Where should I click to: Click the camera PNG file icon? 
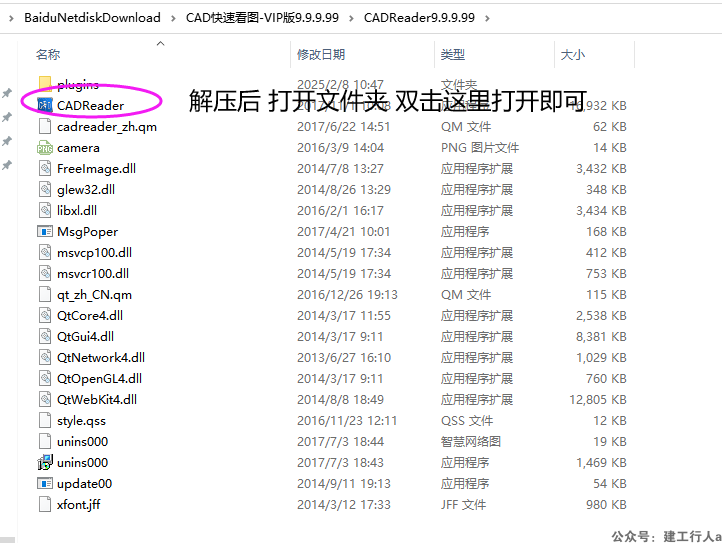(45, 147)
